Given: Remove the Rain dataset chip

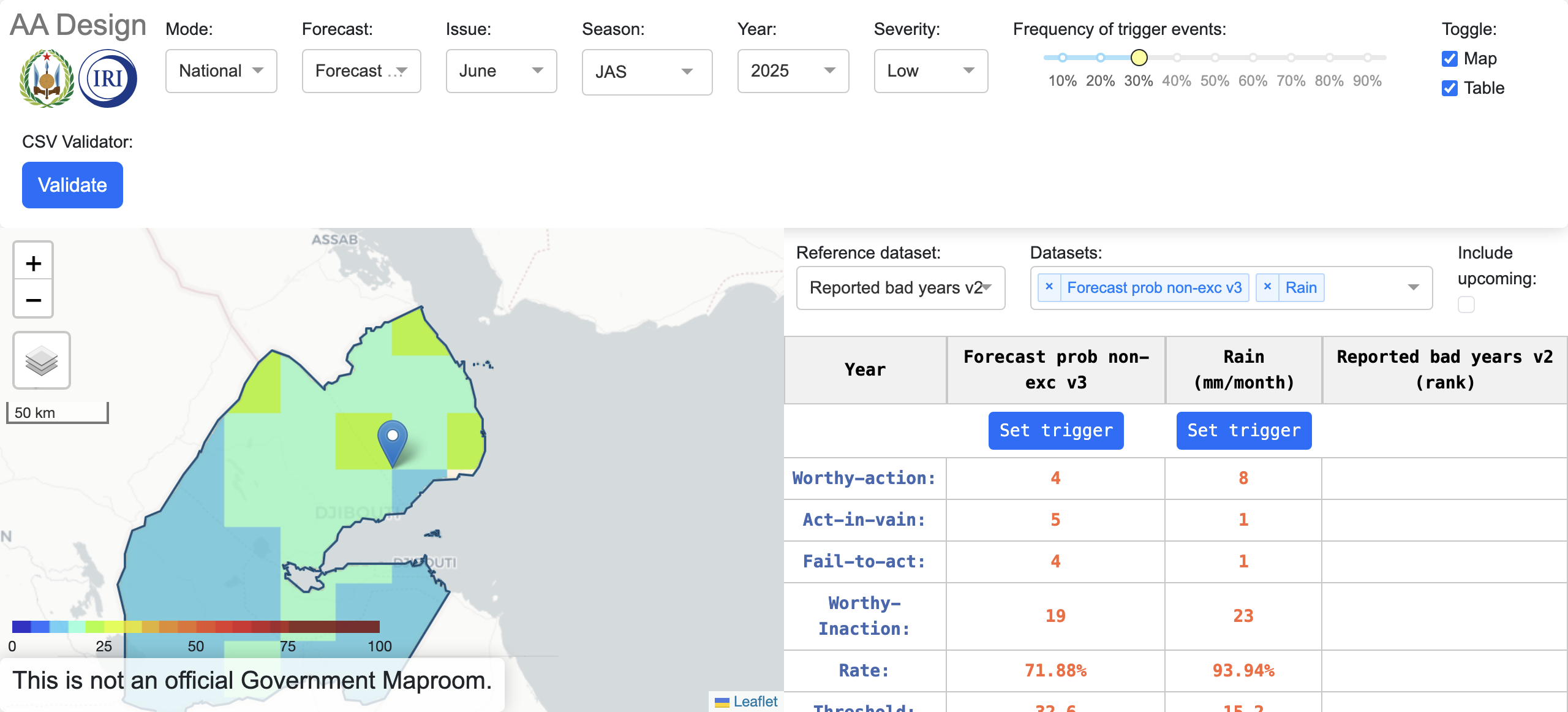Looking at the screenshot, I should click(x=1267, y=287).
